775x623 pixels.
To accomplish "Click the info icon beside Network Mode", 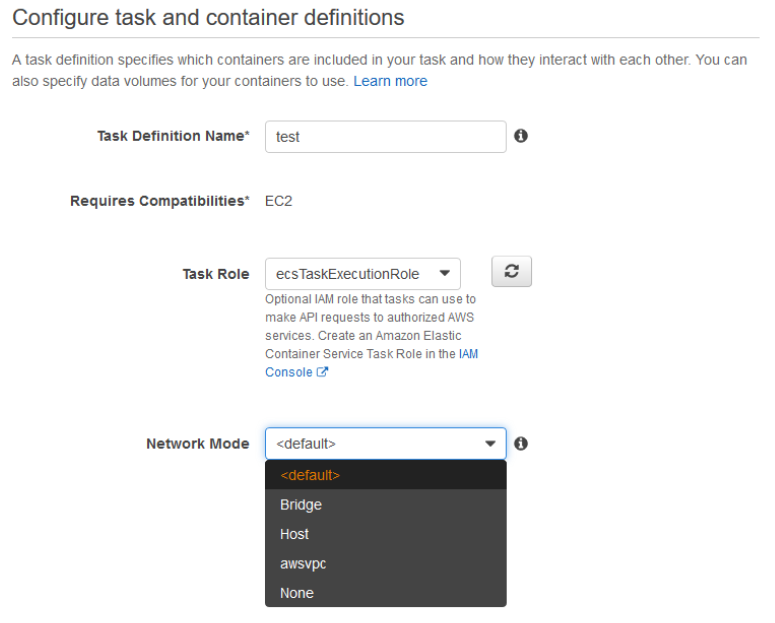I will 521,443.
